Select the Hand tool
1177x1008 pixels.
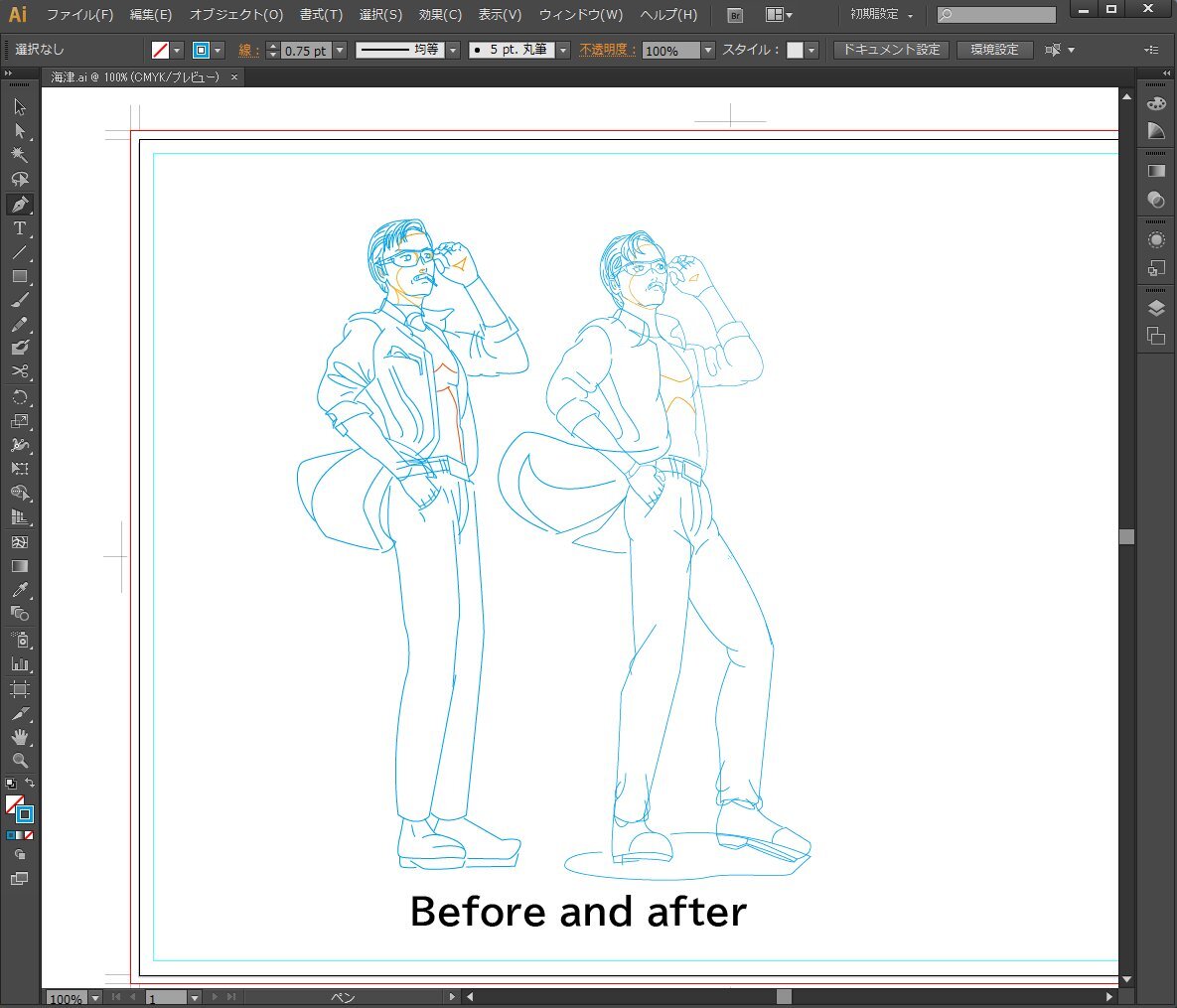20,737
